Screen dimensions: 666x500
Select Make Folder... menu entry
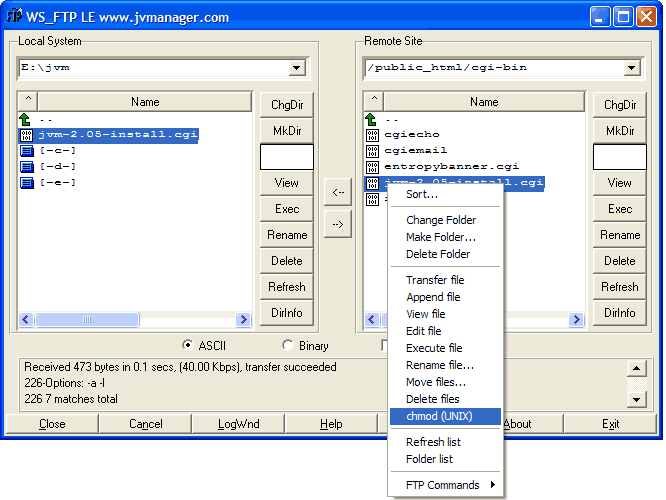click(445, 237)
